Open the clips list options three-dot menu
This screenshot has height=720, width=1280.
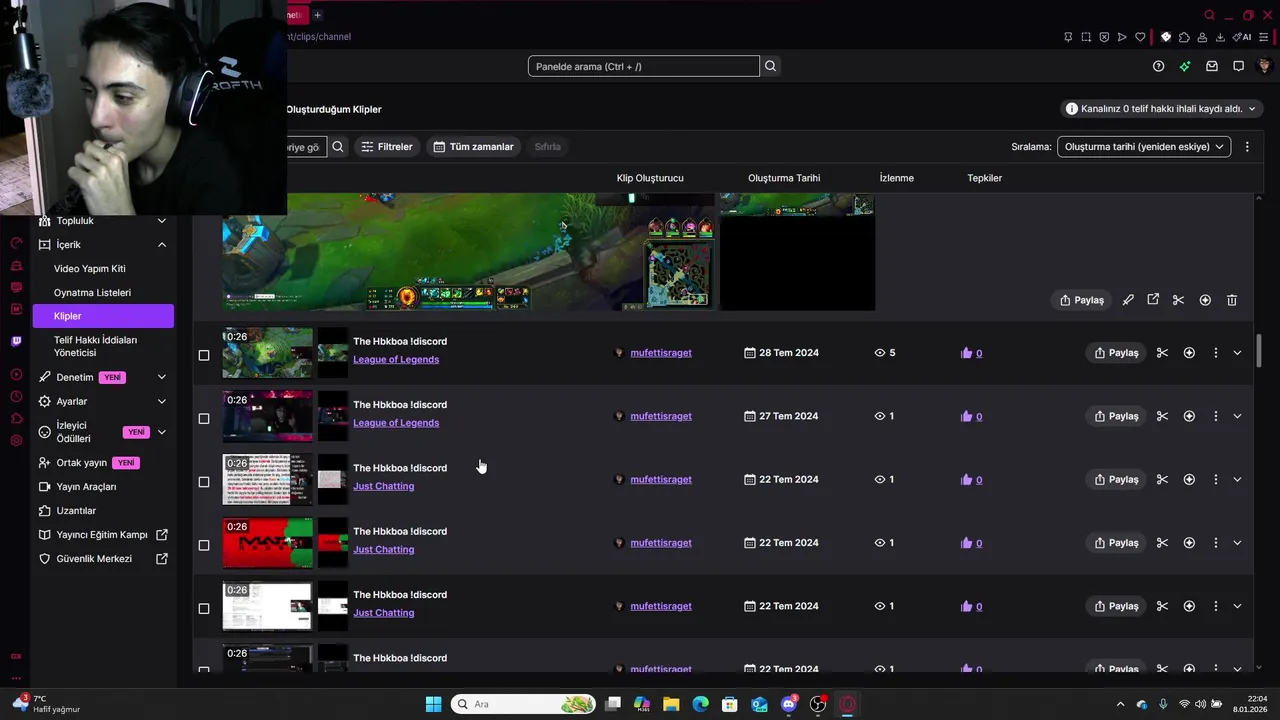(x=1247, y=147)
